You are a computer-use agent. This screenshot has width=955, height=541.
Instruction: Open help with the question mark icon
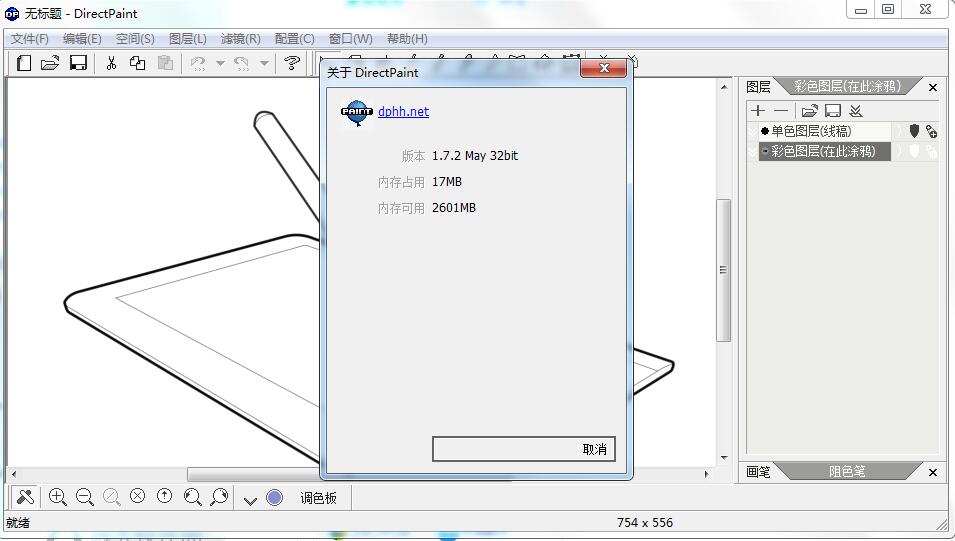coord(292,63)
